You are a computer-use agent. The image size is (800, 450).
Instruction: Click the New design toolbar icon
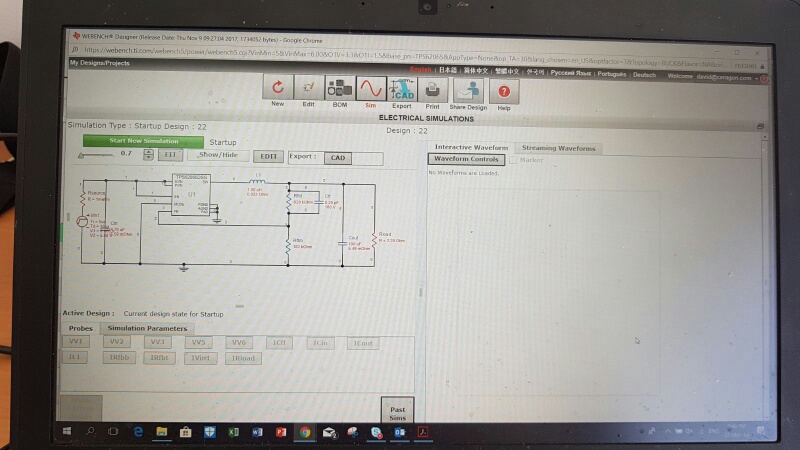click(278, 87)
